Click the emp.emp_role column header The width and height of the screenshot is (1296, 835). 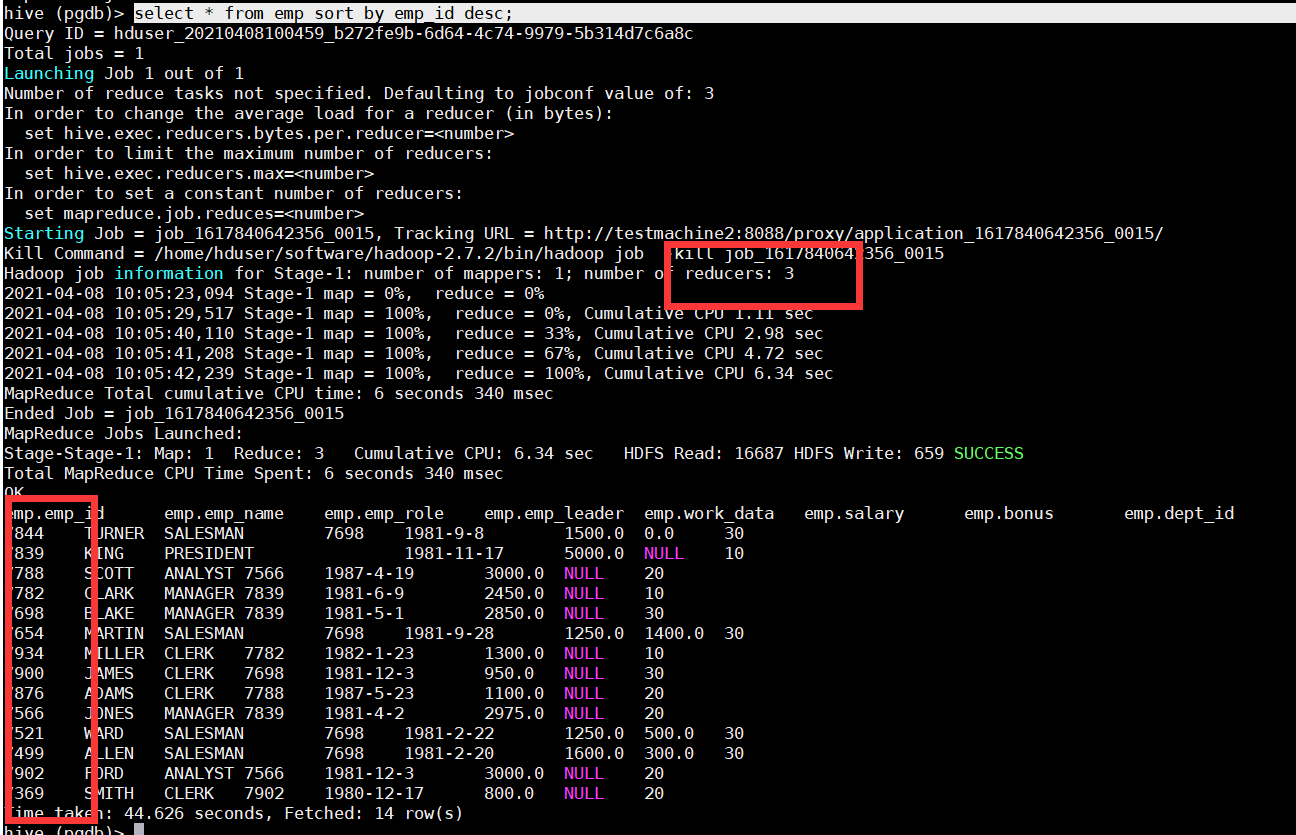click(384, 513)
